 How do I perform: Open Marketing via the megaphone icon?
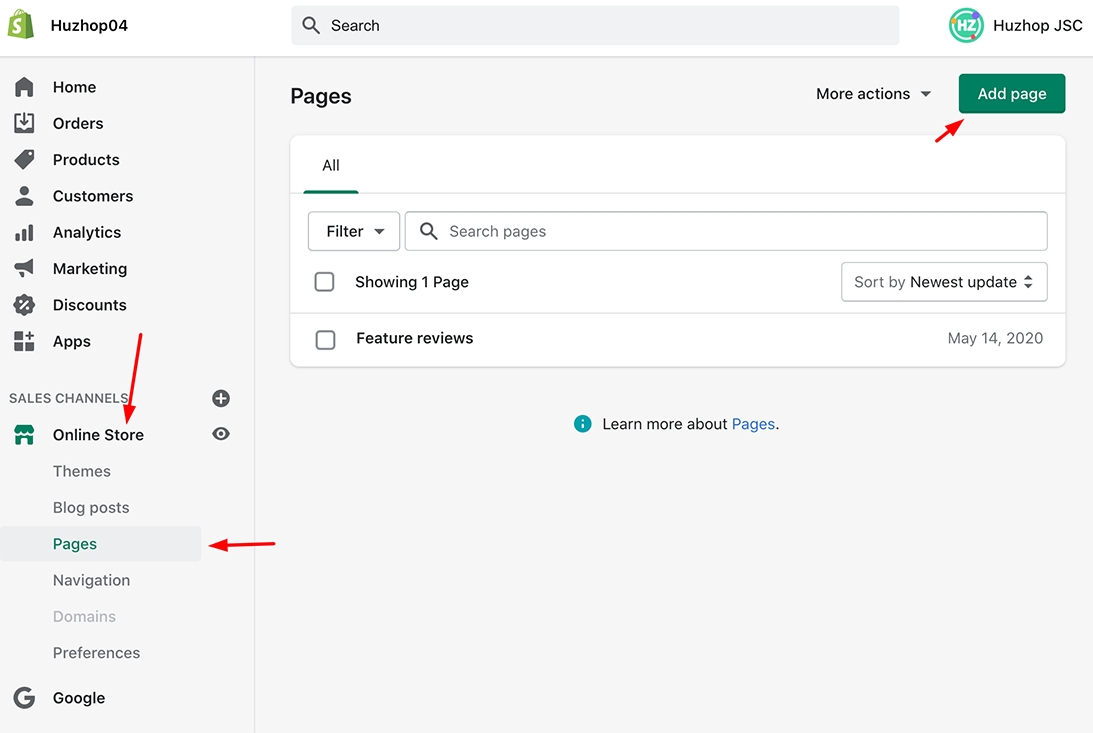click(24, 269)
